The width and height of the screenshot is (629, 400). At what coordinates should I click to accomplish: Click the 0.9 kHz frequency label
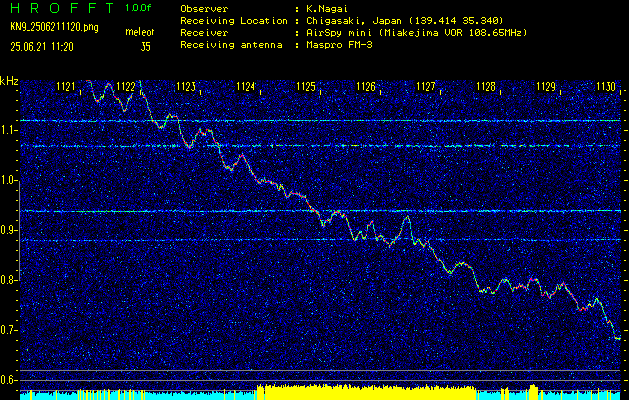[9, 230]
